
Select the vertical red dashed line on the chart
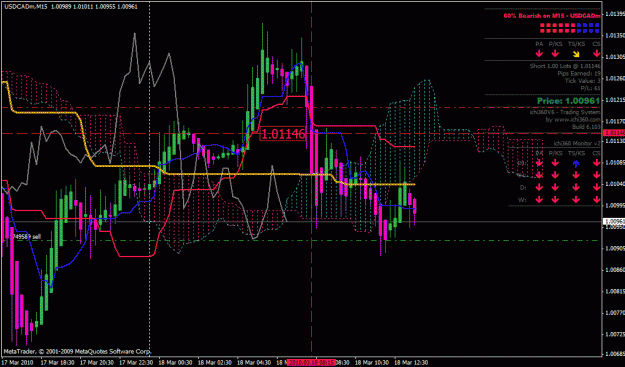point(311,179)
